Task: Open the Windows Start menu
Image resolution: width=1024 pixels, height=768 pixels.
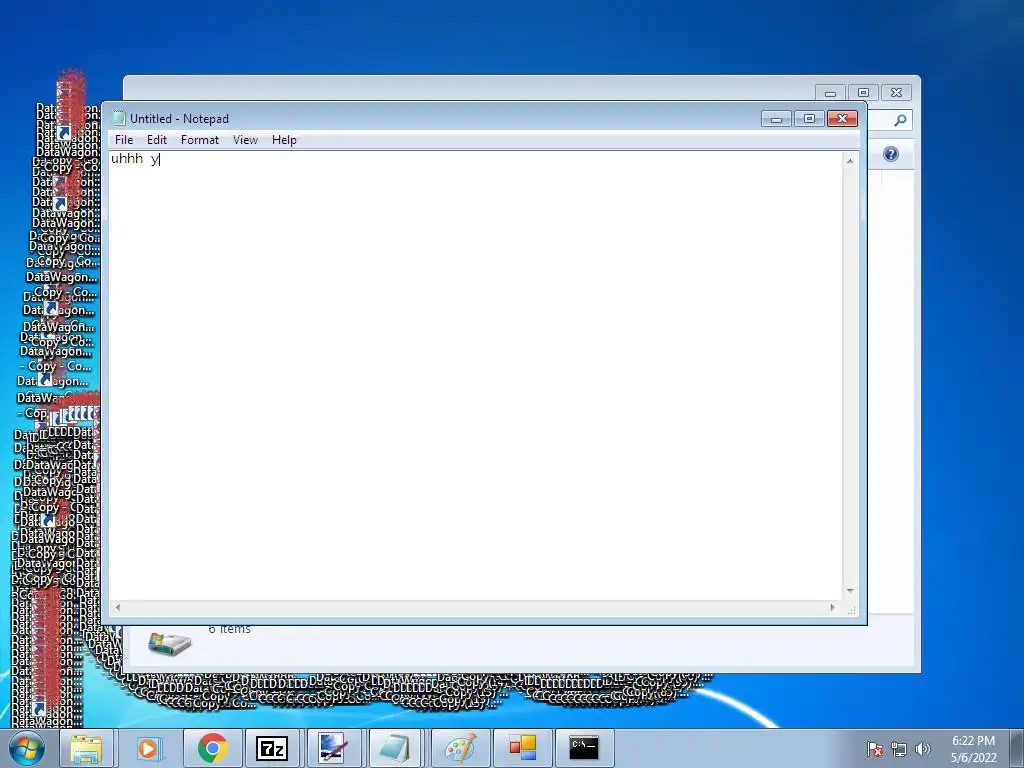Action: pyautogui.click(x=27, y=748)
